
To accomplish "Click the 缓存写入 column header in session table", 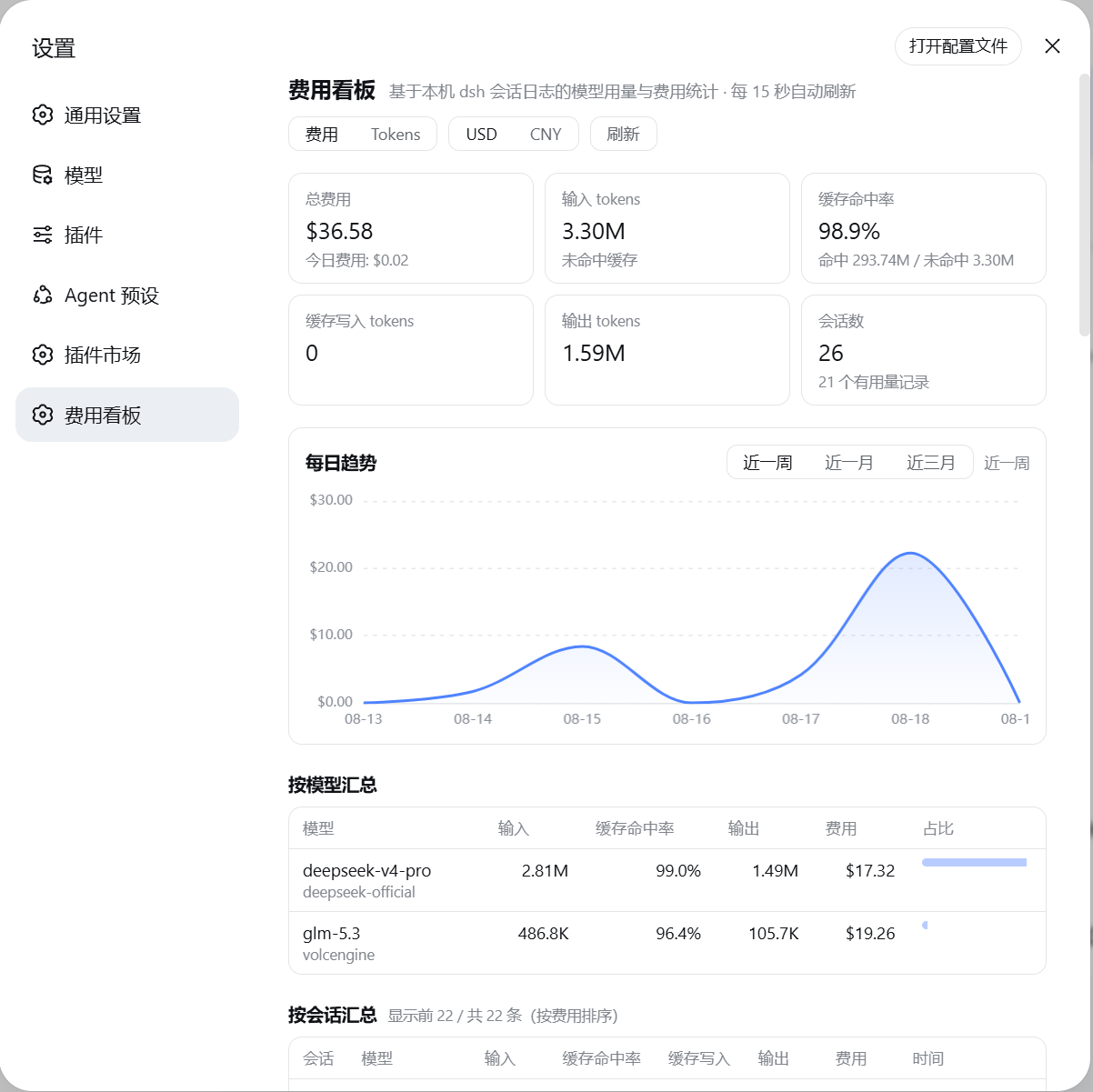I will click(x=699, y=1058).
